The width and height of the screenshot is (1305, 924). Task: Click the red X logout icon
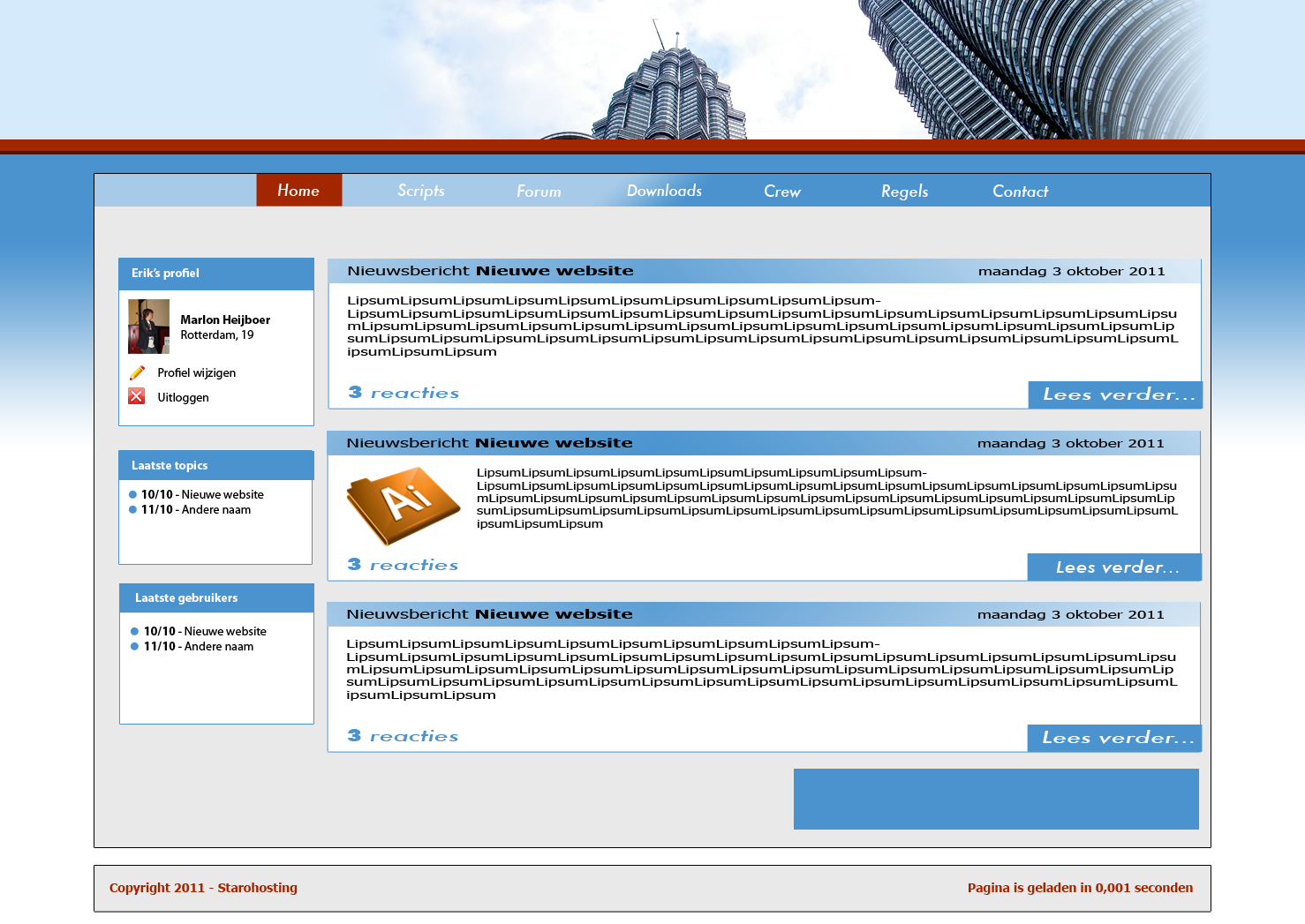click(137, 396)
